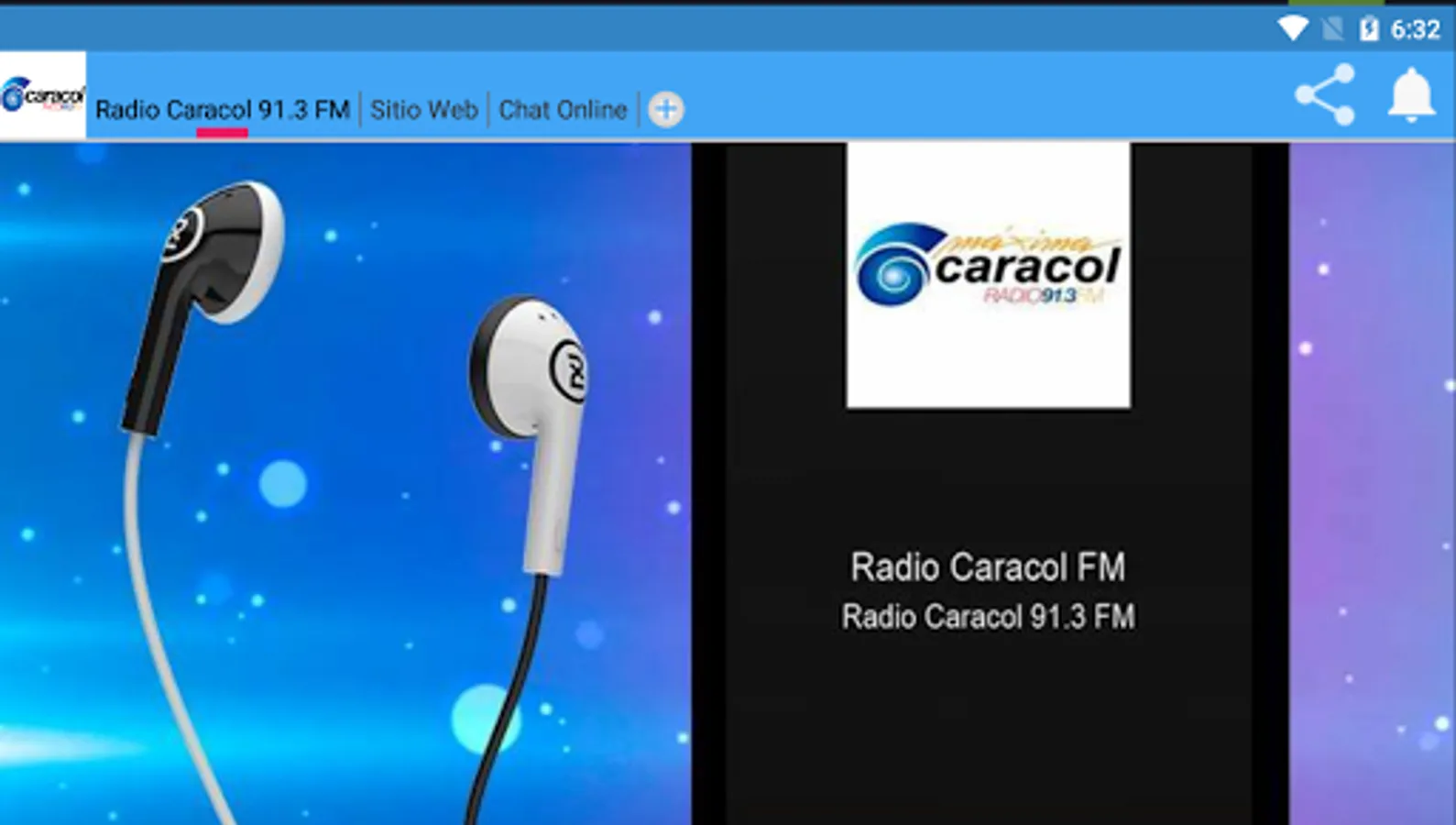Check the Wi-Fi status icon
Screen dimensions: 1456x825
1293,29
